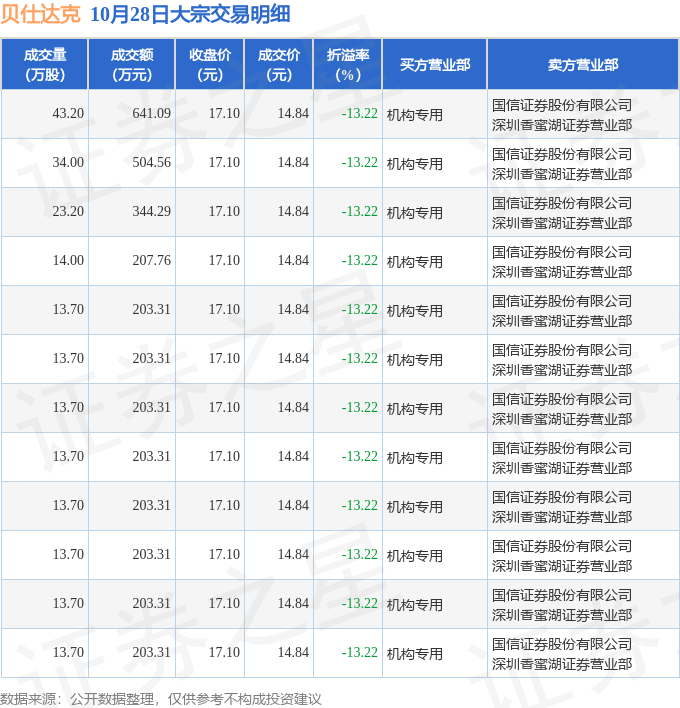This screenshot has height=708, width=680.
Task: Click the 成交价(元) column header
Action: [278, 65]
